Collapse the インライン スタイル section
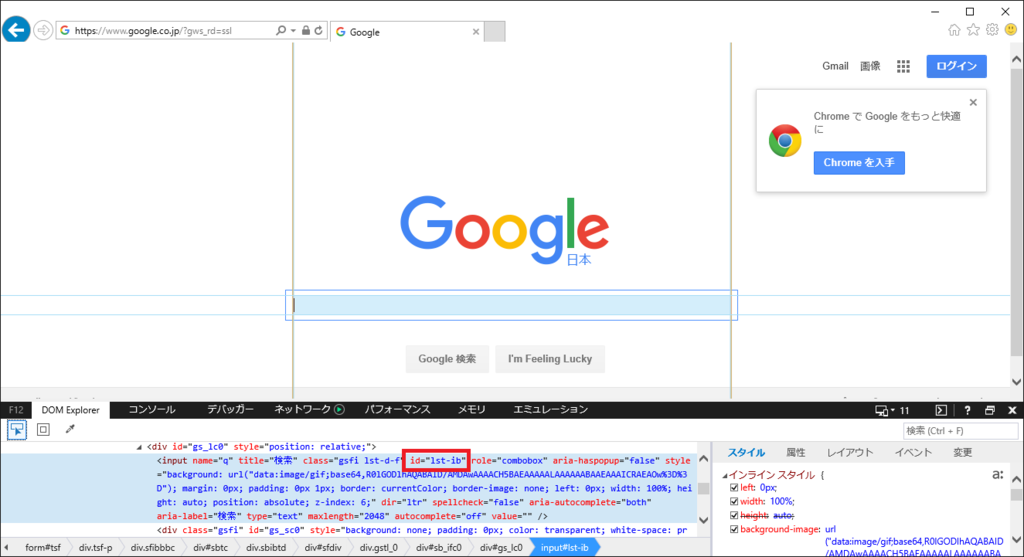 pos(725,475)
